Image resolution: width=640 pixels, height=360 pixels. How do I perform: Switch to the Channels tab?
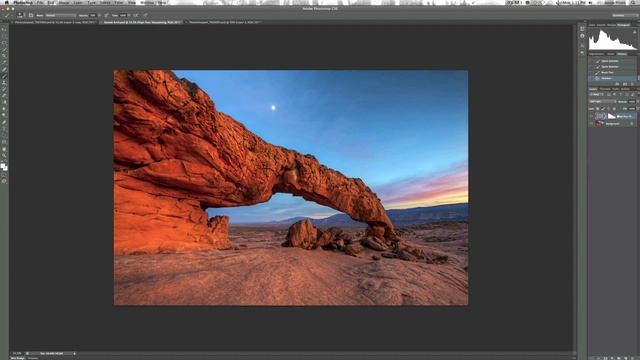point(605,89)
